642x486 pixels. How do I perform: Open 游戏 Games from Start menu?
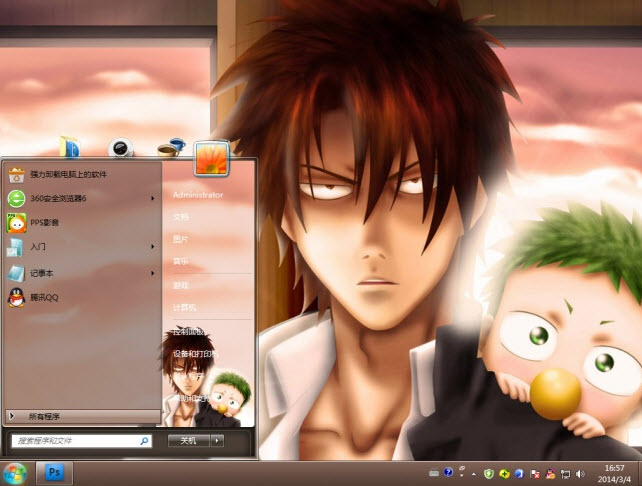click(x=181, y=285)
